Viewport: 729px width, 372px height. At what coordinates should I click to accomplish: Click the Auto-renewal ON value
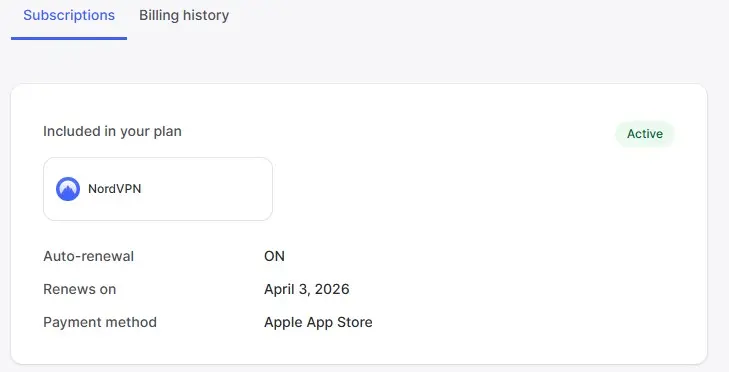(x=274, y=256)
